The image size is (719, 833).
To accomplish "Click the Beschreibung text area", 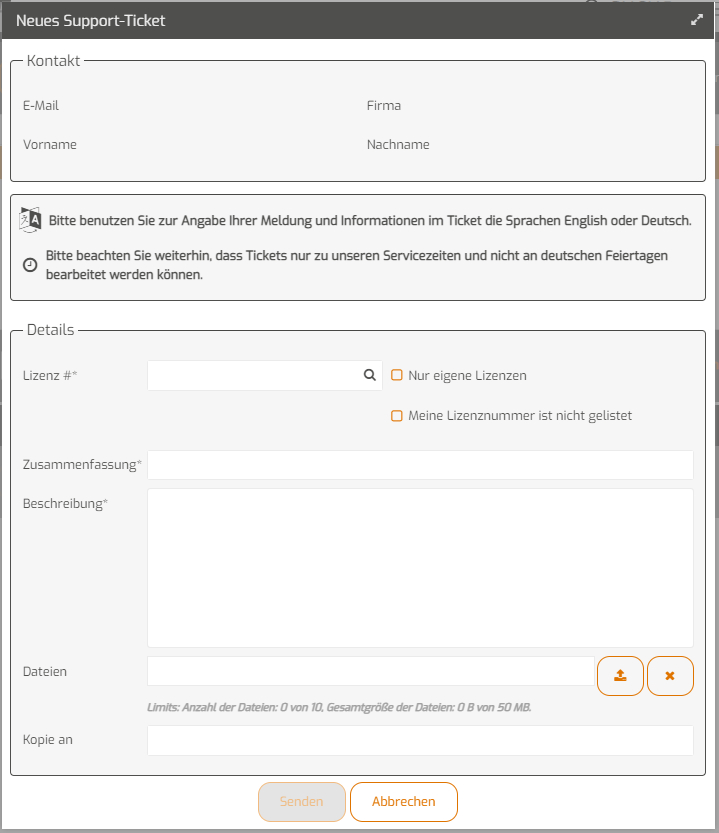I will [420, 565].
